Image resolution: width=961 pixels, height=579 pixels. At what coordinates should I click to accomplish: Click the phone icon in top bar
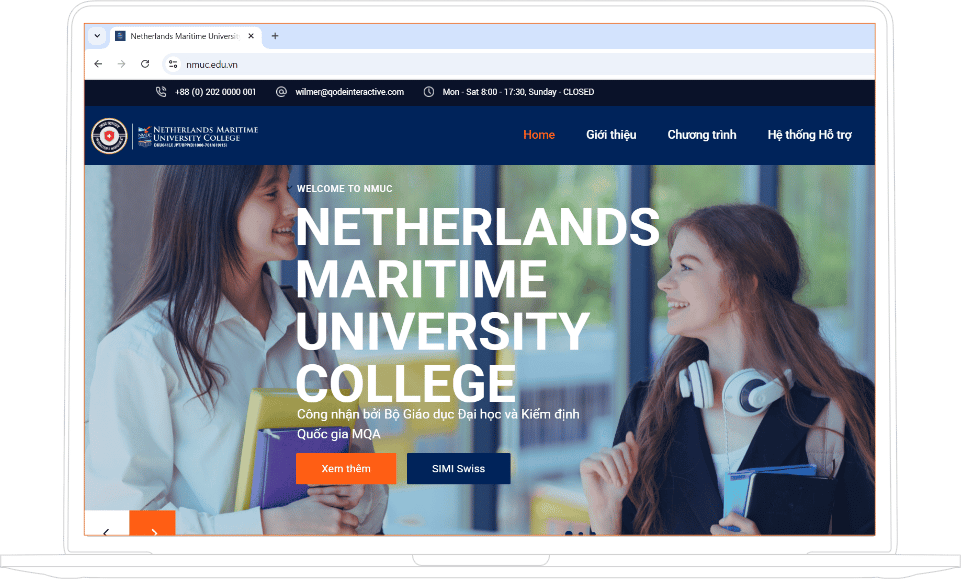tap(161, 91)
